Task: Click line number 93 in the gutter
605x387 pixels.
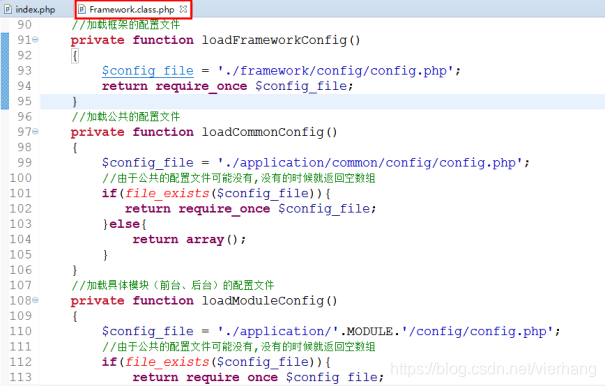Action: [x=24, y=71]
